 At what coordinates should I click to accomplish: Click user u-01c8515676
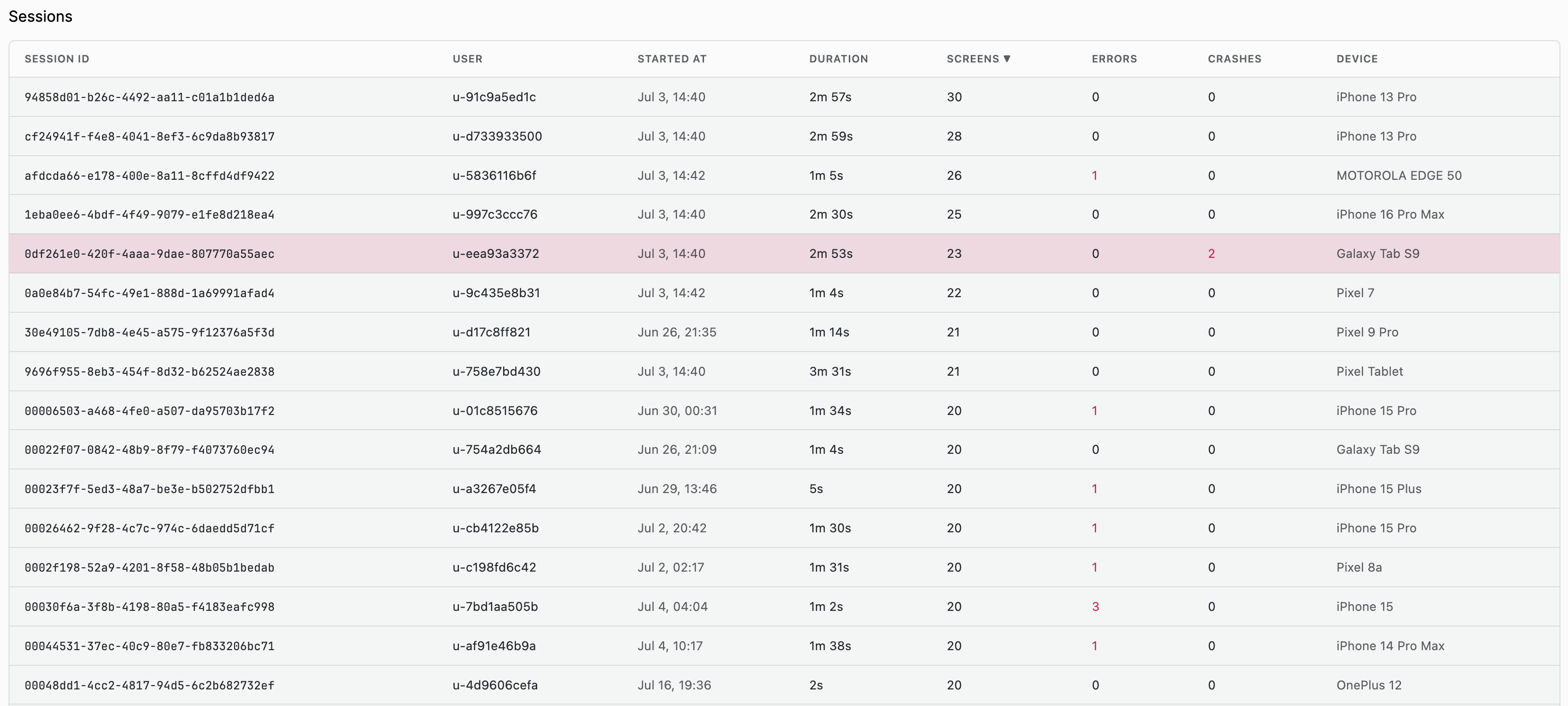tap(495, 411)
